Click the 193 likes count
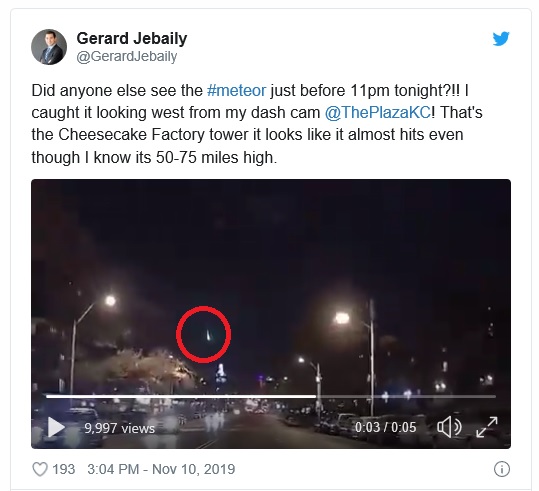The width and height of the screenshot is (539, 491). [x=64, y=469]
